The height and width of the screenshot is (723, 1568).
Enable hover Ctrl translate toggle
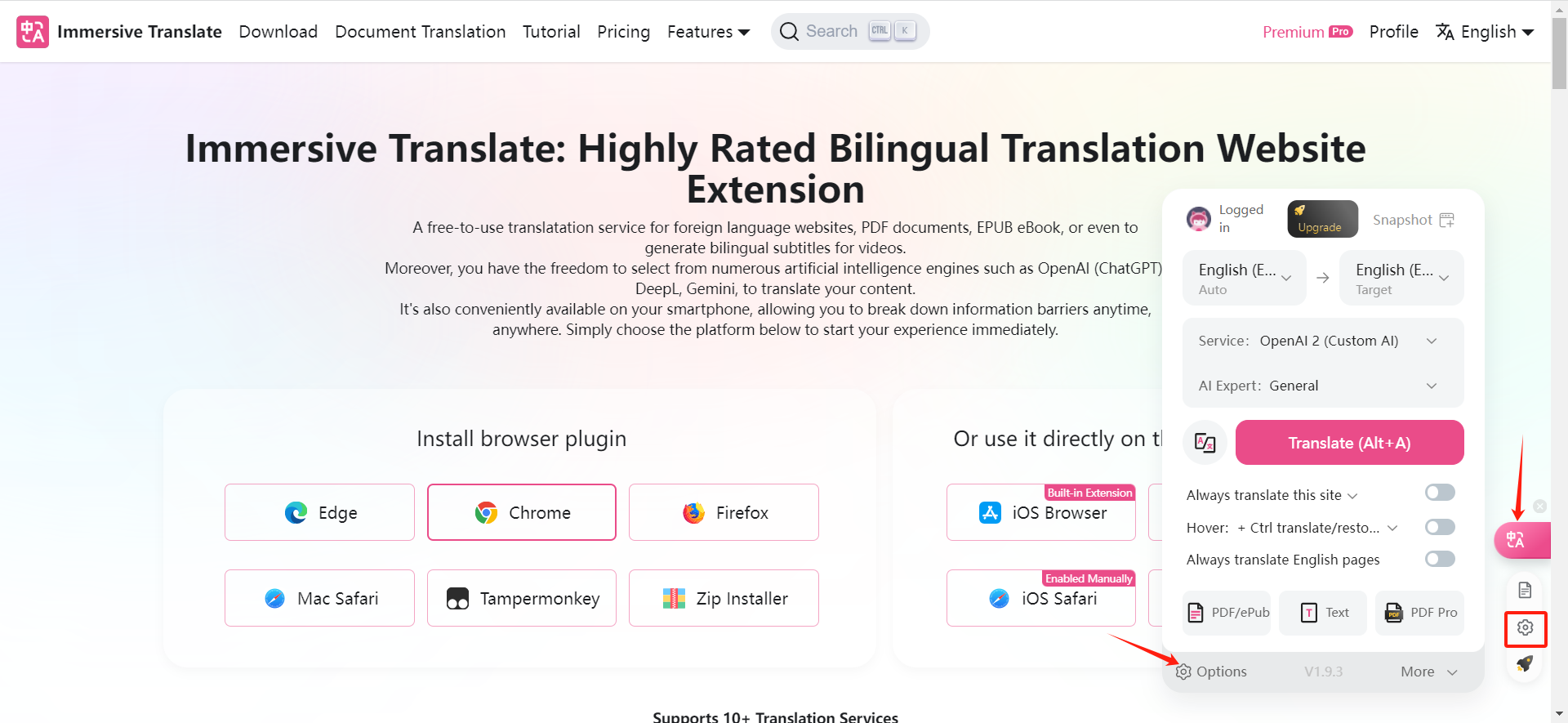[x=1440, y=527]
